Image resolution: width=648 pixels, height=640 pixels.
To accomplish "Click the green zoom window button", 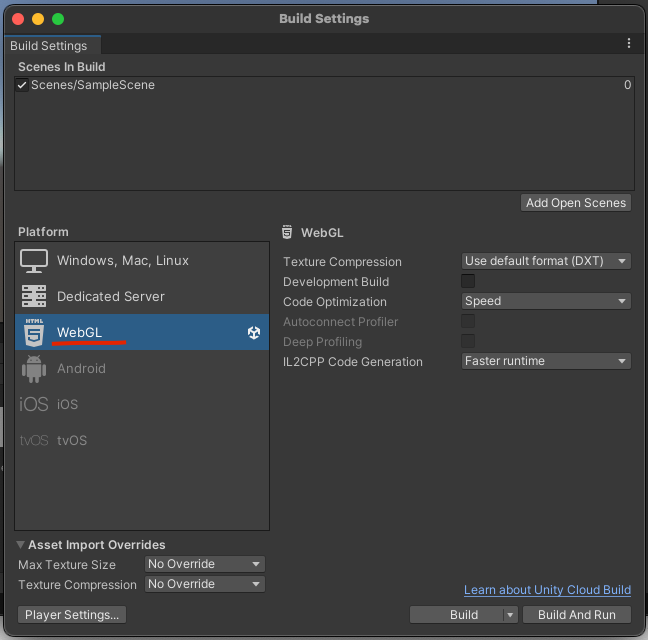I will (x=58, y=19).
